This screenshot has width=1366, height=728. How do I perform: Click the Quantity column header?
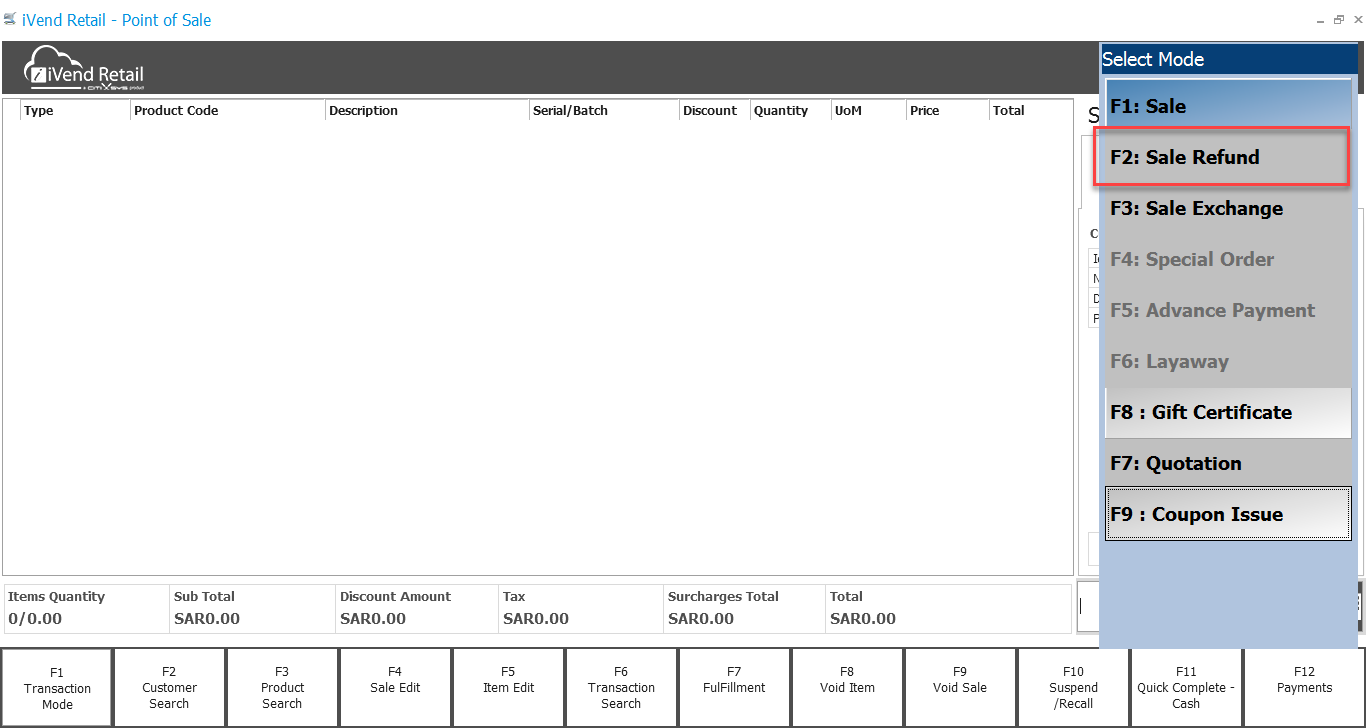[x=791, y=111]
